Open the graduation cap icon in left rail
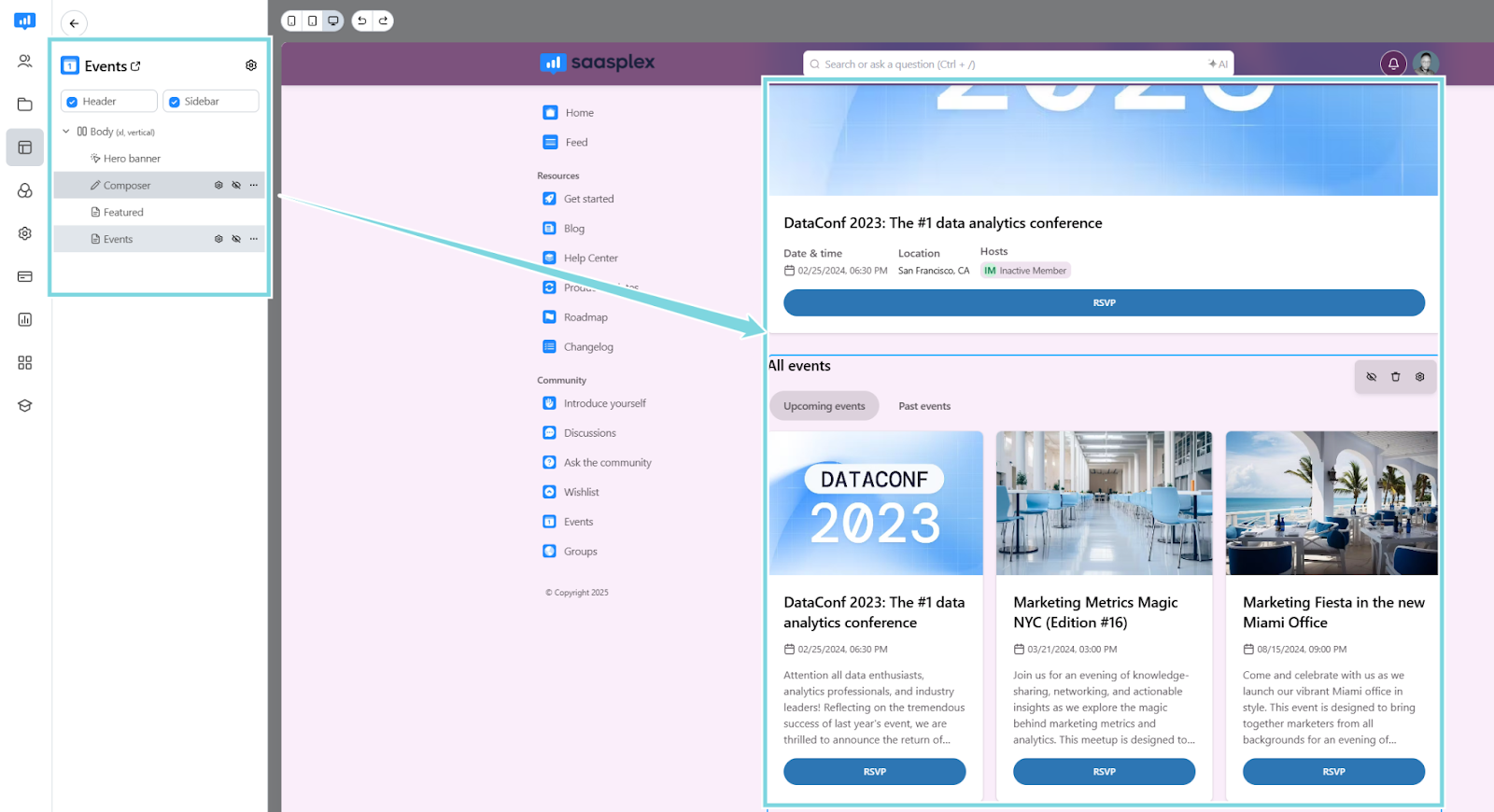The height and width of the screenshot is (812, 1494). pos(25,405)
